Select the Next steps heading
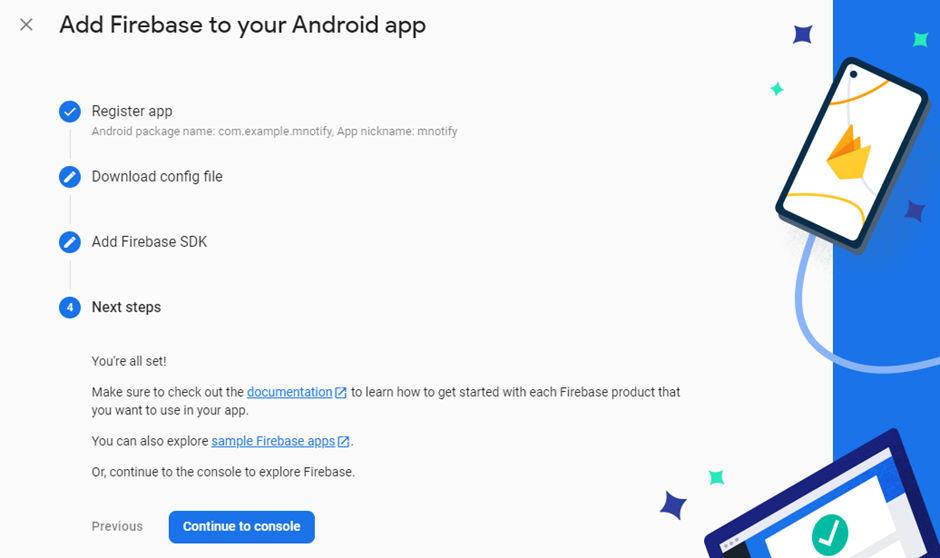This screenshot has height=558, width=940. [126, 307]
